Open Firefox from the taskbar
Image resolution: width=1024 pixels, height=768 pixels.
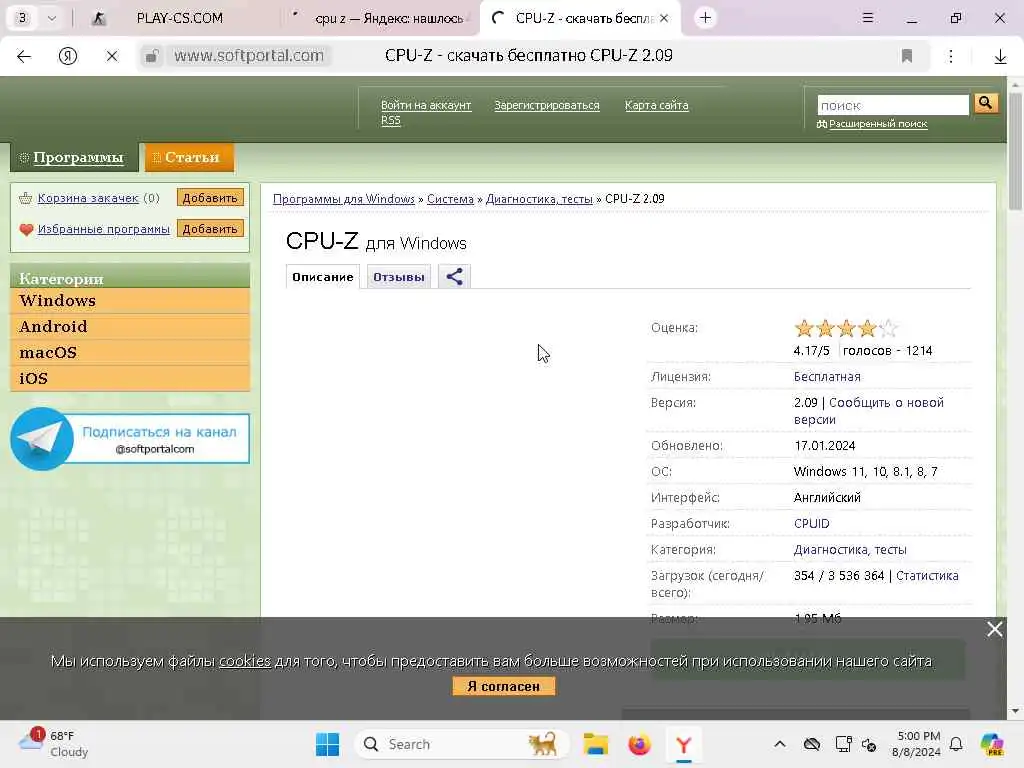coord(639,744)
